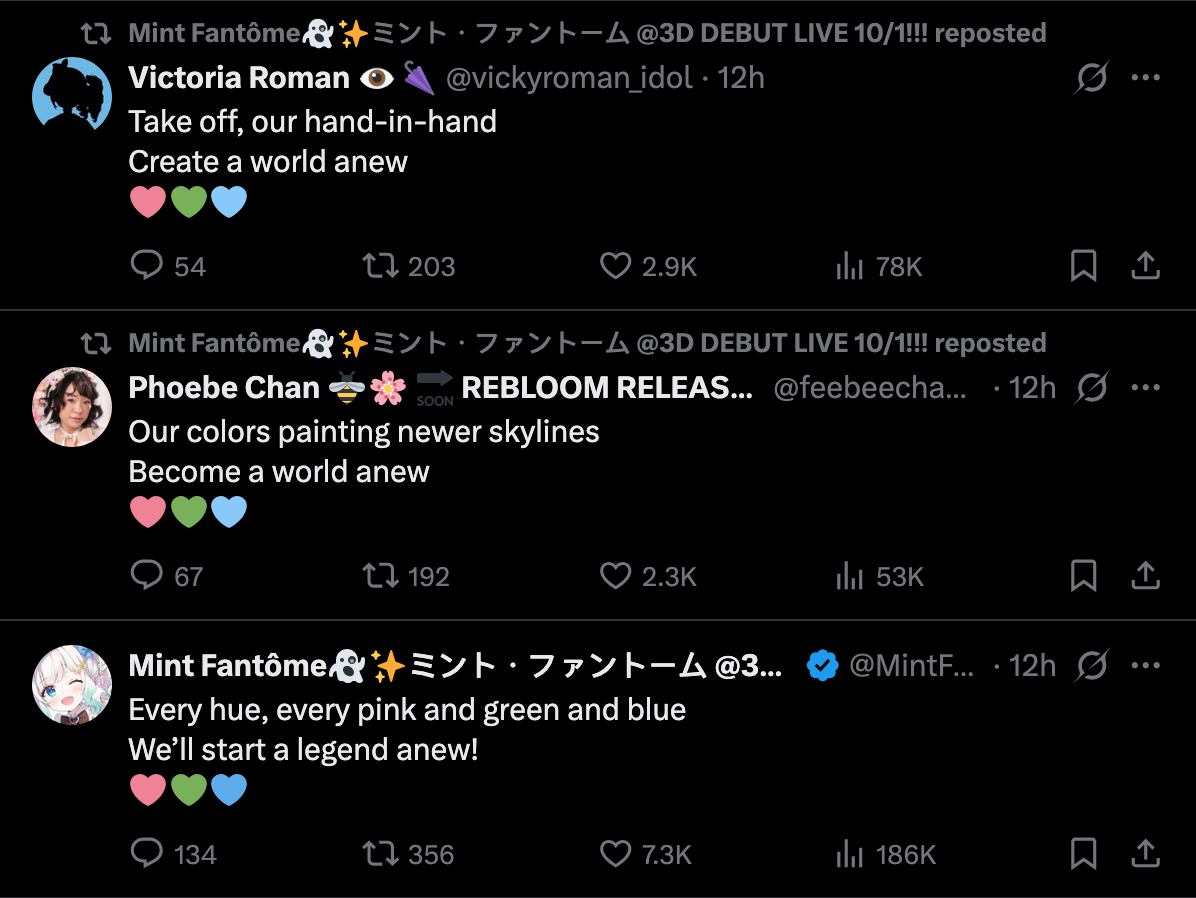Open @vickyroman_idol profile handle link
Screen dimensions: 1196x898
coord(568,78)
